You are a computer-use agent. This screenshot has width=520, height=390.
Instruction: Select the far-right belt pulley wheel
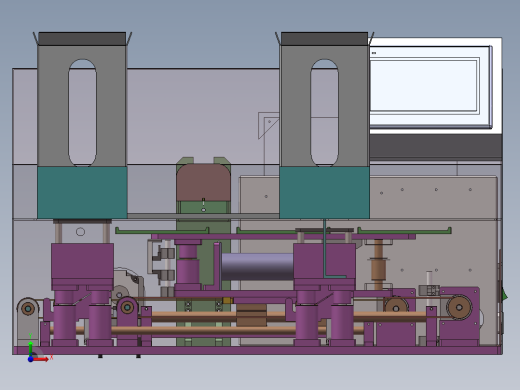click(x=459, y=307)
